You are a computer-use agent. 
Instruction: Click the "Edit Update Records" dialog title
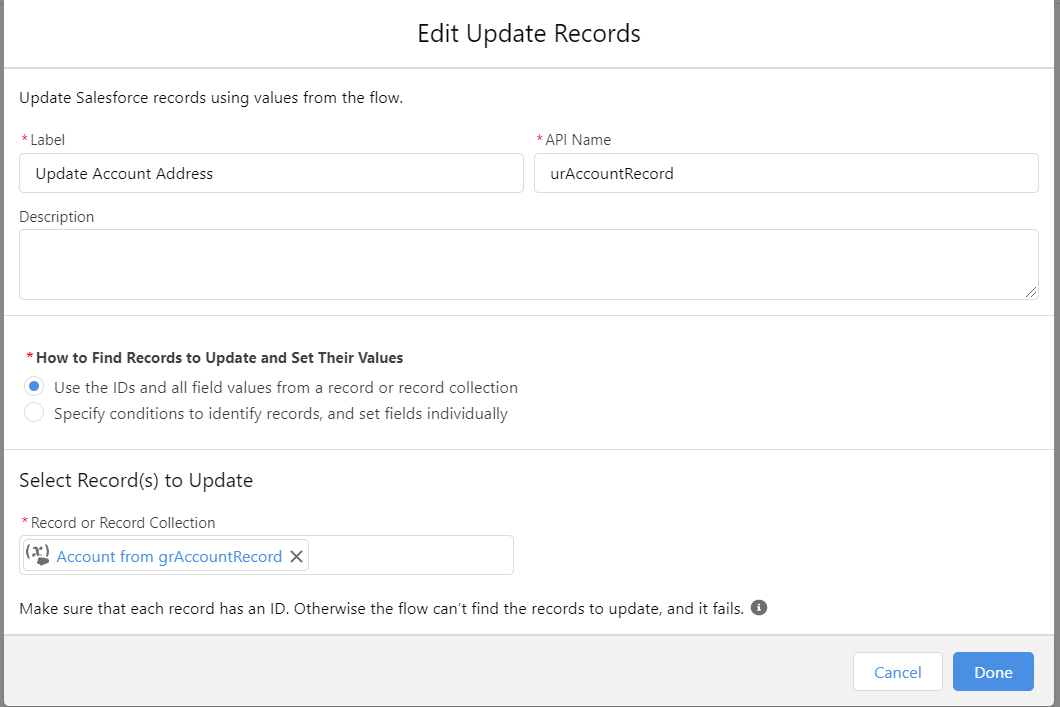click(528, 33)
